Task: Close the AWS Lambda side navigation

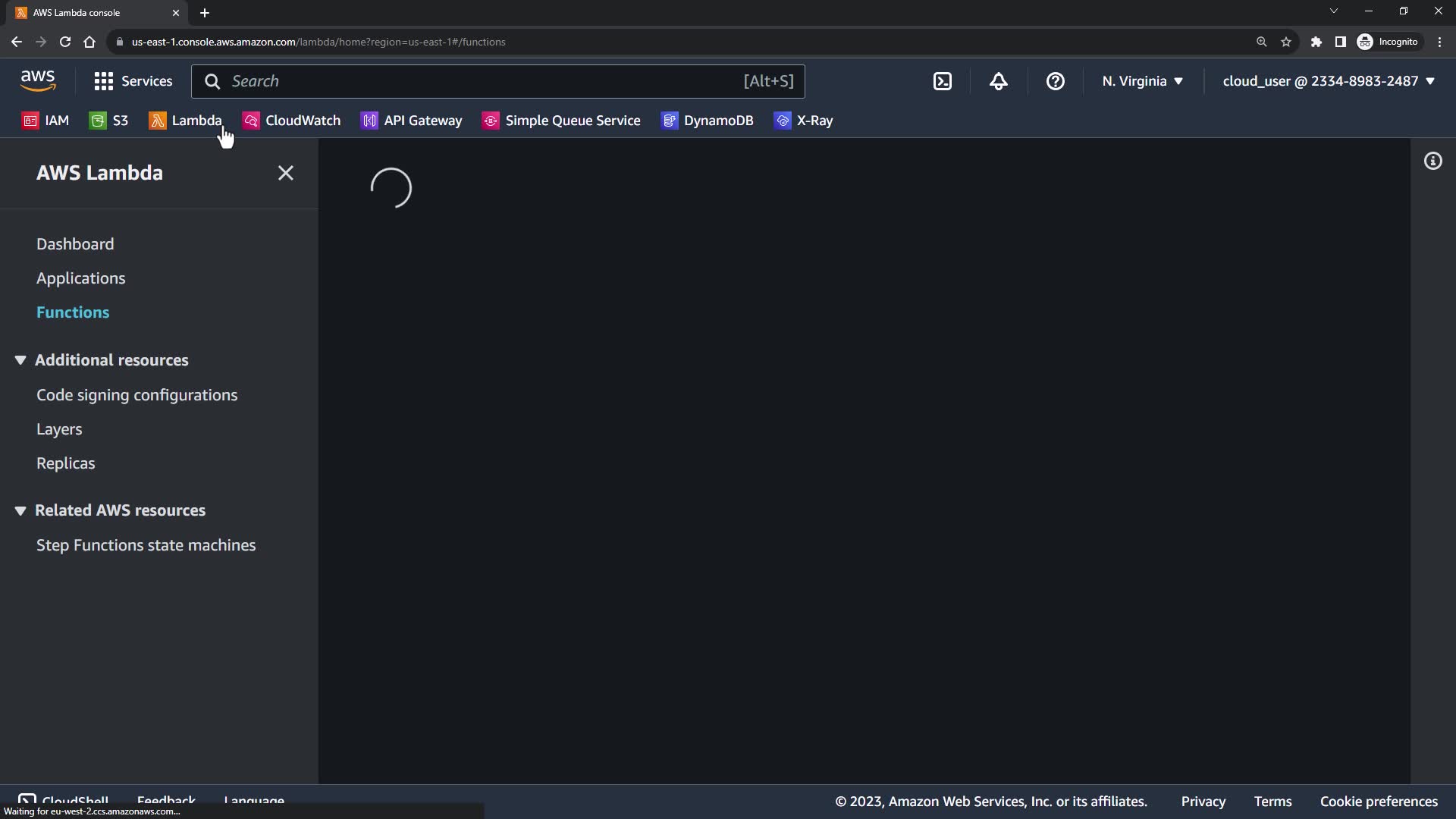Action: tap(285, 173)
